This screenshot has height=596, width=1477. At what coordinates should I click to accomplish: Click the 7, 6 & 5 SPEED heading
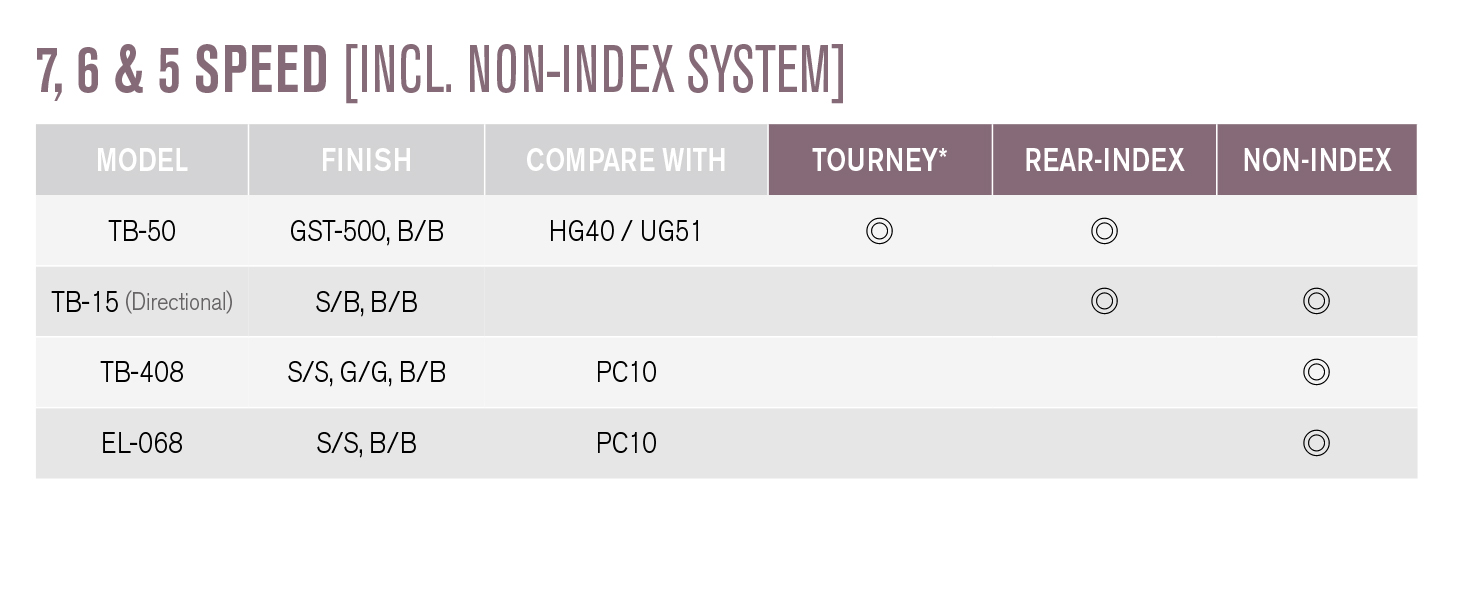(x=182, y=70)
